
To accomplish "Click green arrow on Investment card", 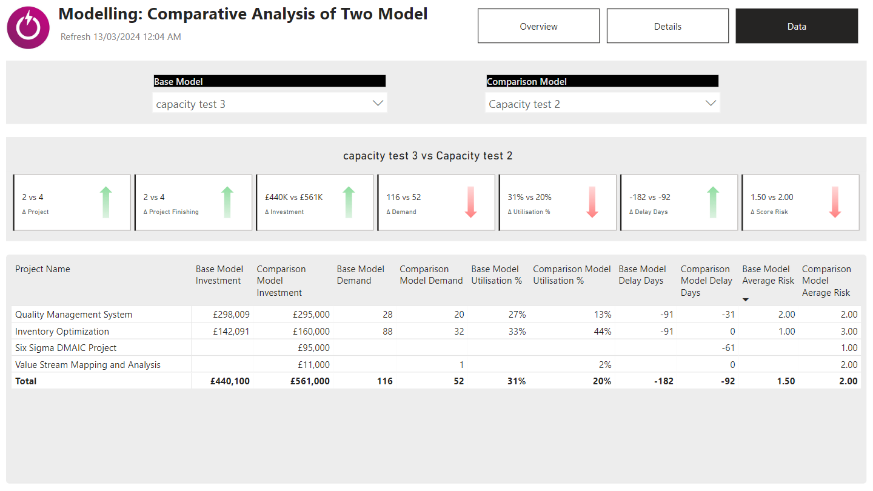I will [x=349, y=202].
